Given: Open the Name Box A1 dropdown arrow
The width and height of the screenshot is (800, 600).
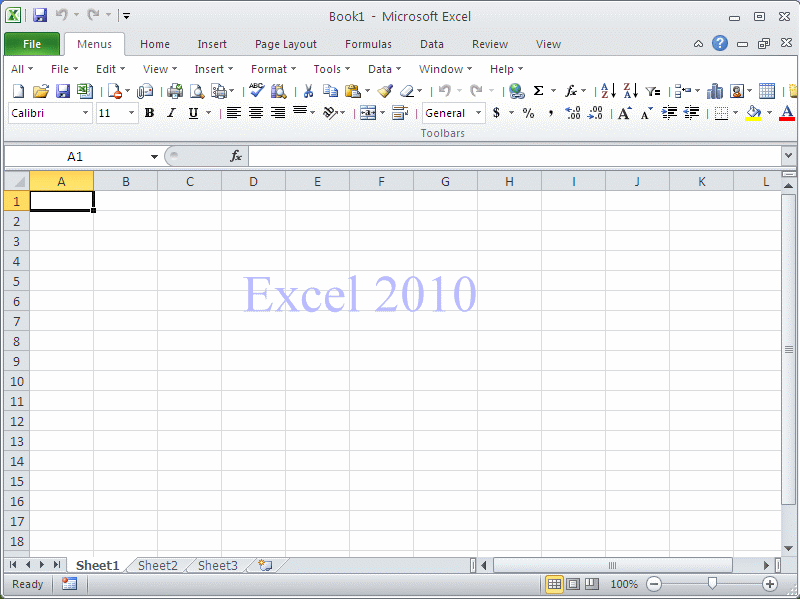Looking at the screenshot, I should 154,157.
